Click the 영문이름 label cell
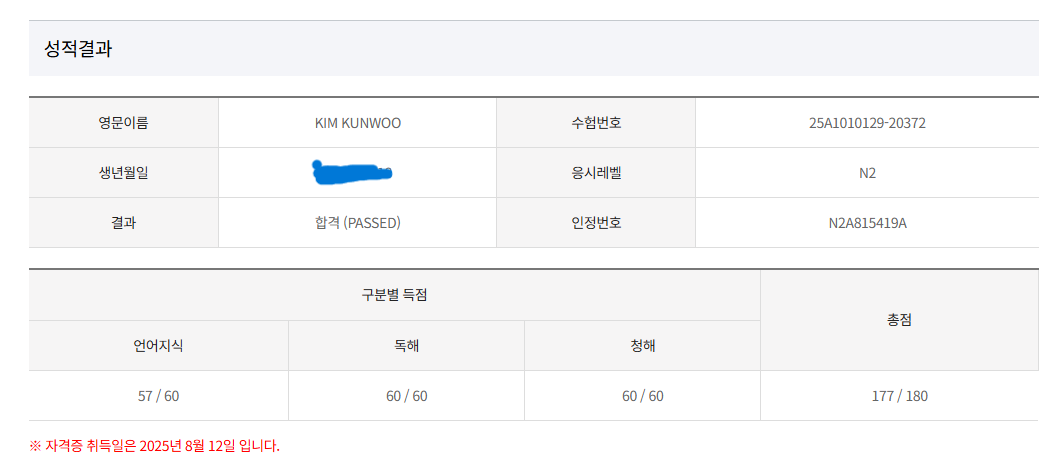The height and width of the screenshot is (465, 1063). coord(123,123)
